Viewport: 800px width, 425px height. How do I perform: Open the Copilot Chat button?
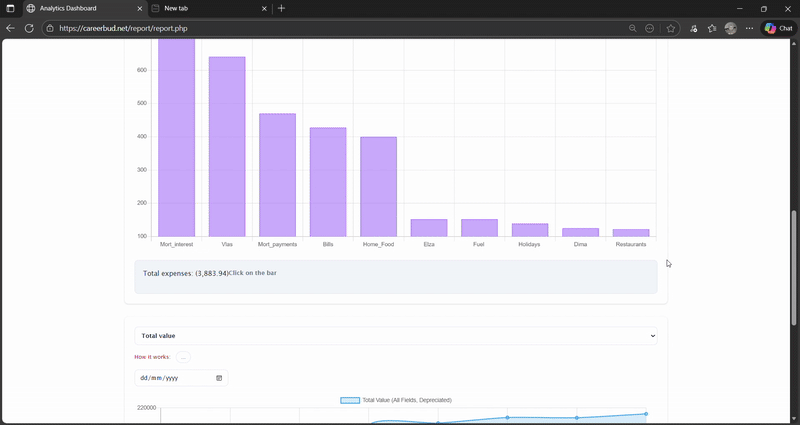pyautogui.click(x=778, y=28)
